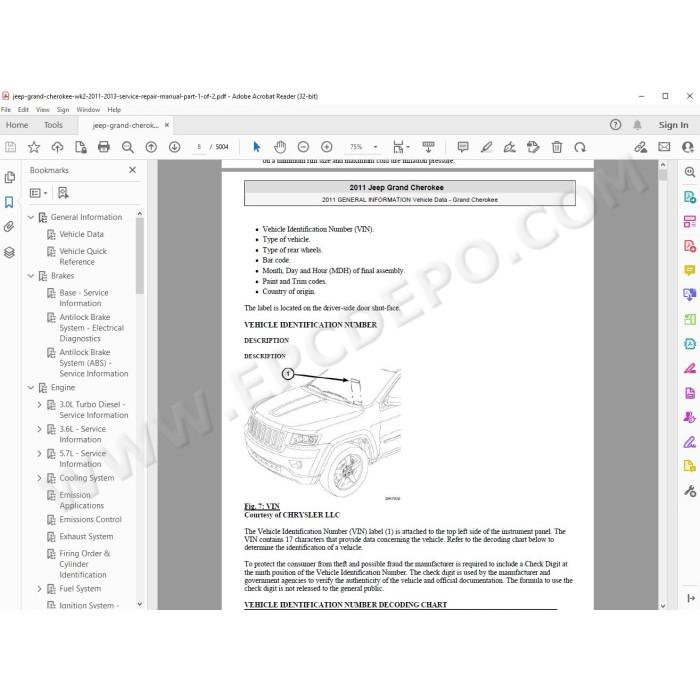The height and width of the screenshot is (700, 700).
Task: Click the upload to cloud icon
Action: [x=57, y=147]
